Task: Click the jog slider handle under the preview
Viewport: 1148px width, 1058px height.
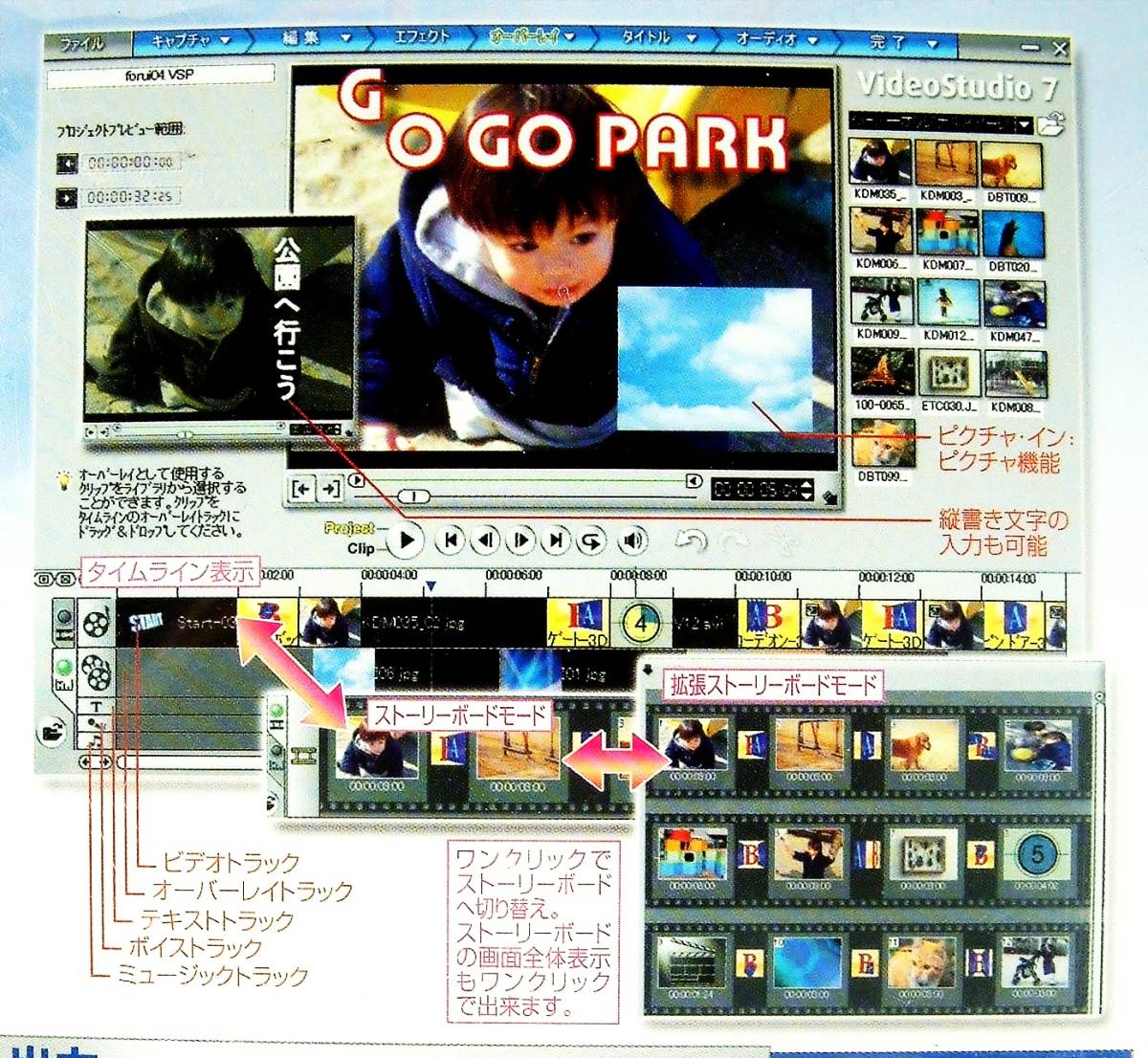Action: (413, 496)
